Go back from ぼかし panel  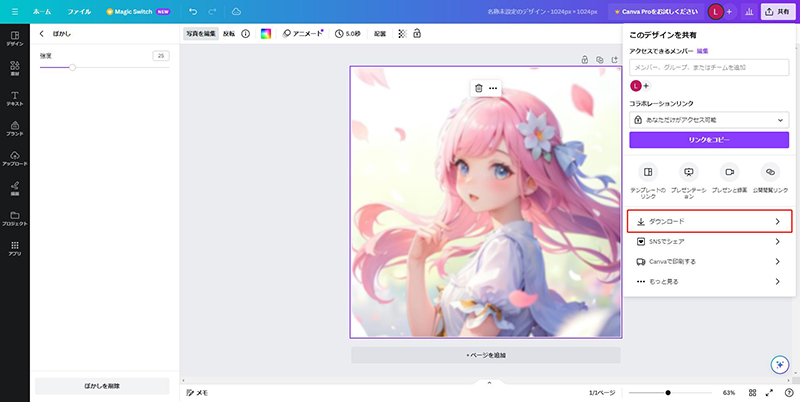tap(42, 34)
